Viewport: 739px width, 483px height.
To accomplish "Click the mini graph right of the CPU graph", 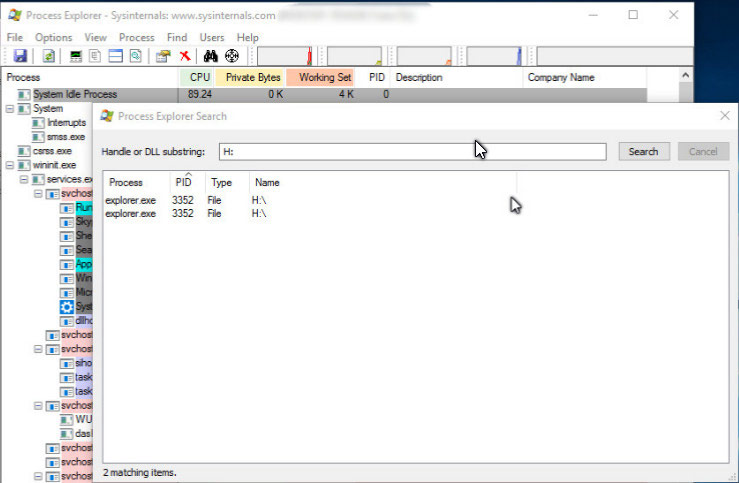I will tap(354, 56).
